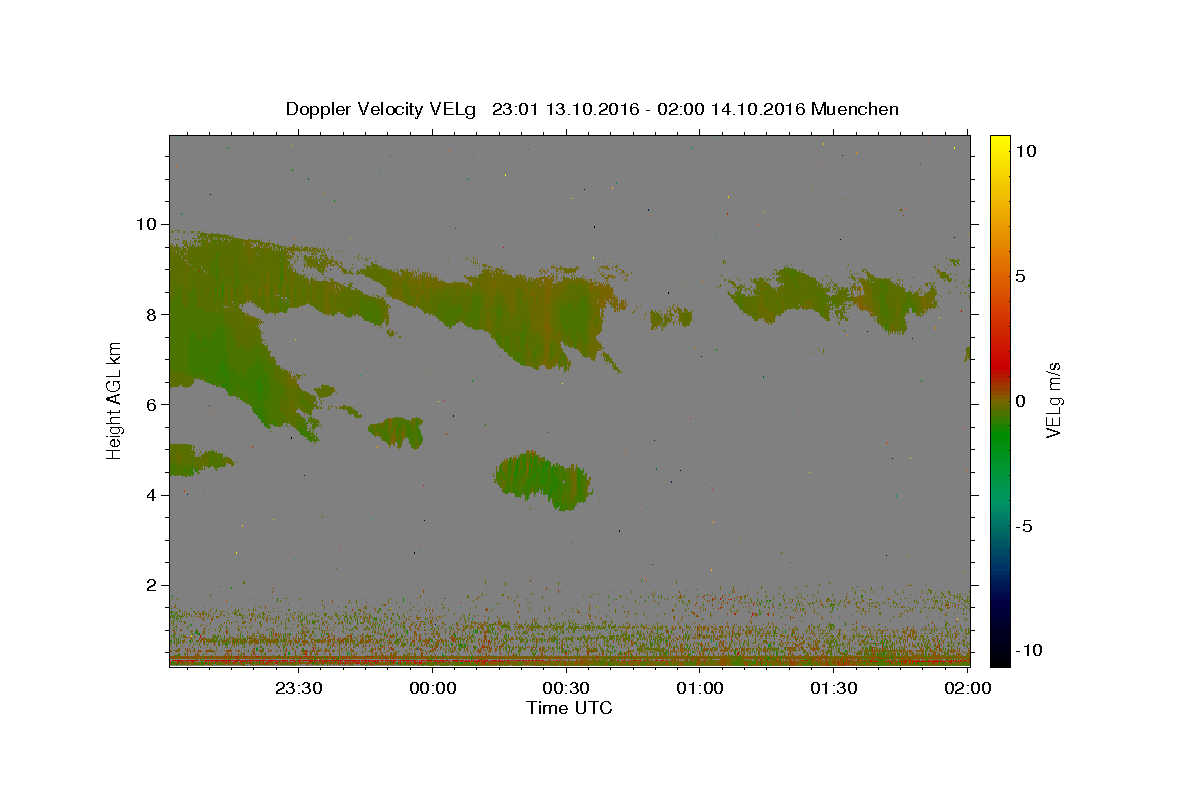Click the 00:00 time axis label
Screen dimensions: 1200x800
[x=432, y=688]
